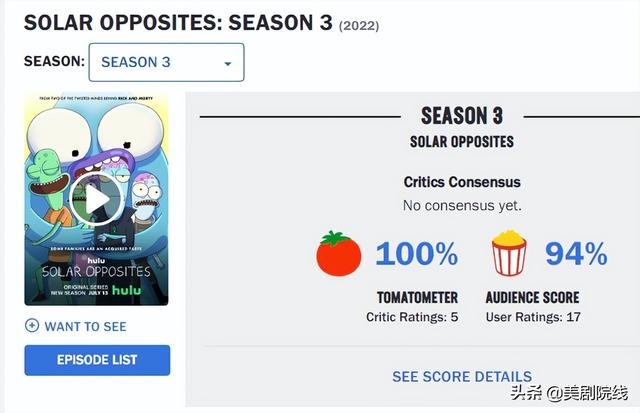This screenshot has height=413, width=640.
Task: Play the trailer on the poster
Action: click(96, 199)
